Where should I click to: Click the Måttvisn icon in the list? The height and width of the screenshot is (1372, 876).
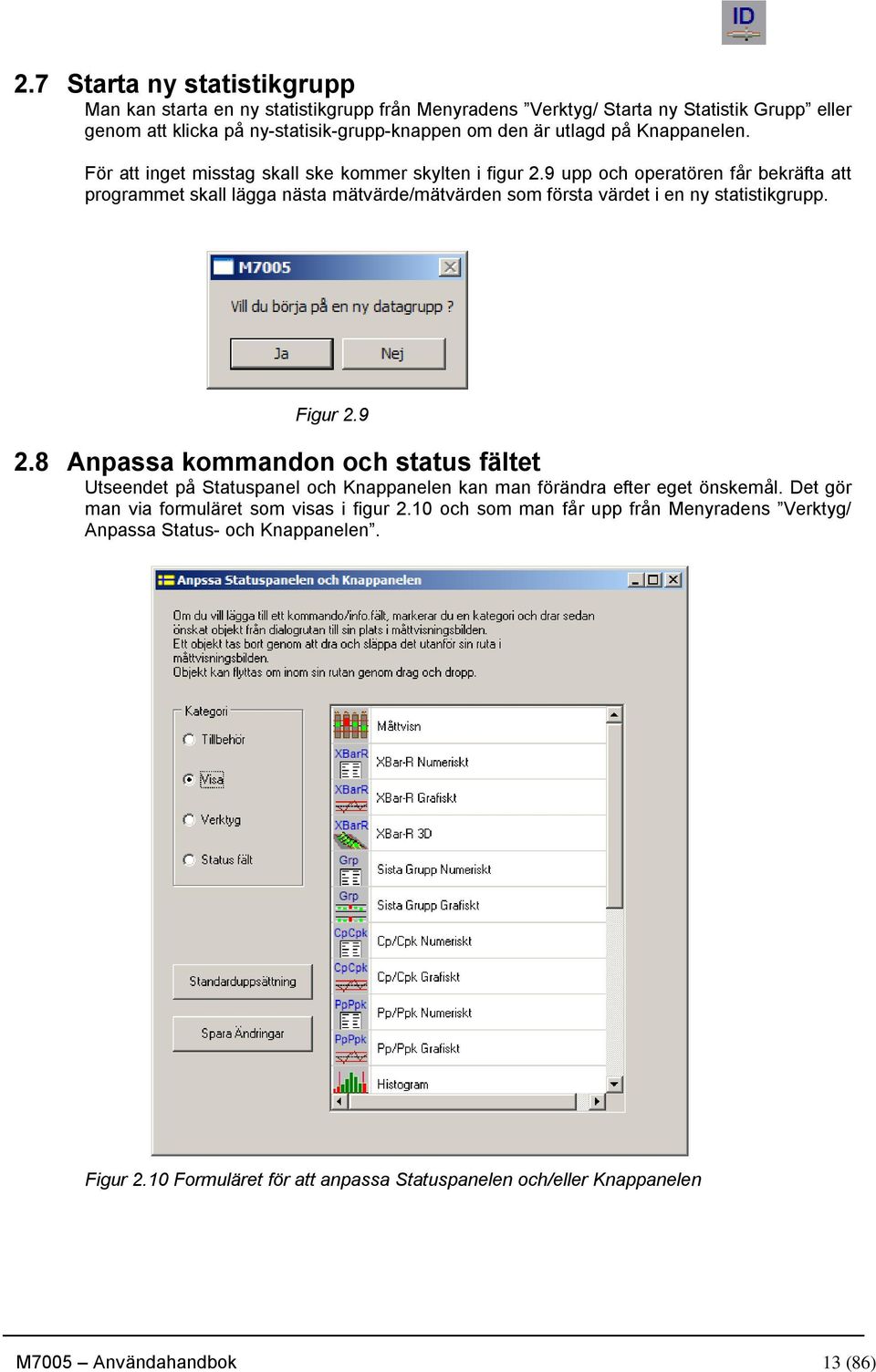coord(350,725)
